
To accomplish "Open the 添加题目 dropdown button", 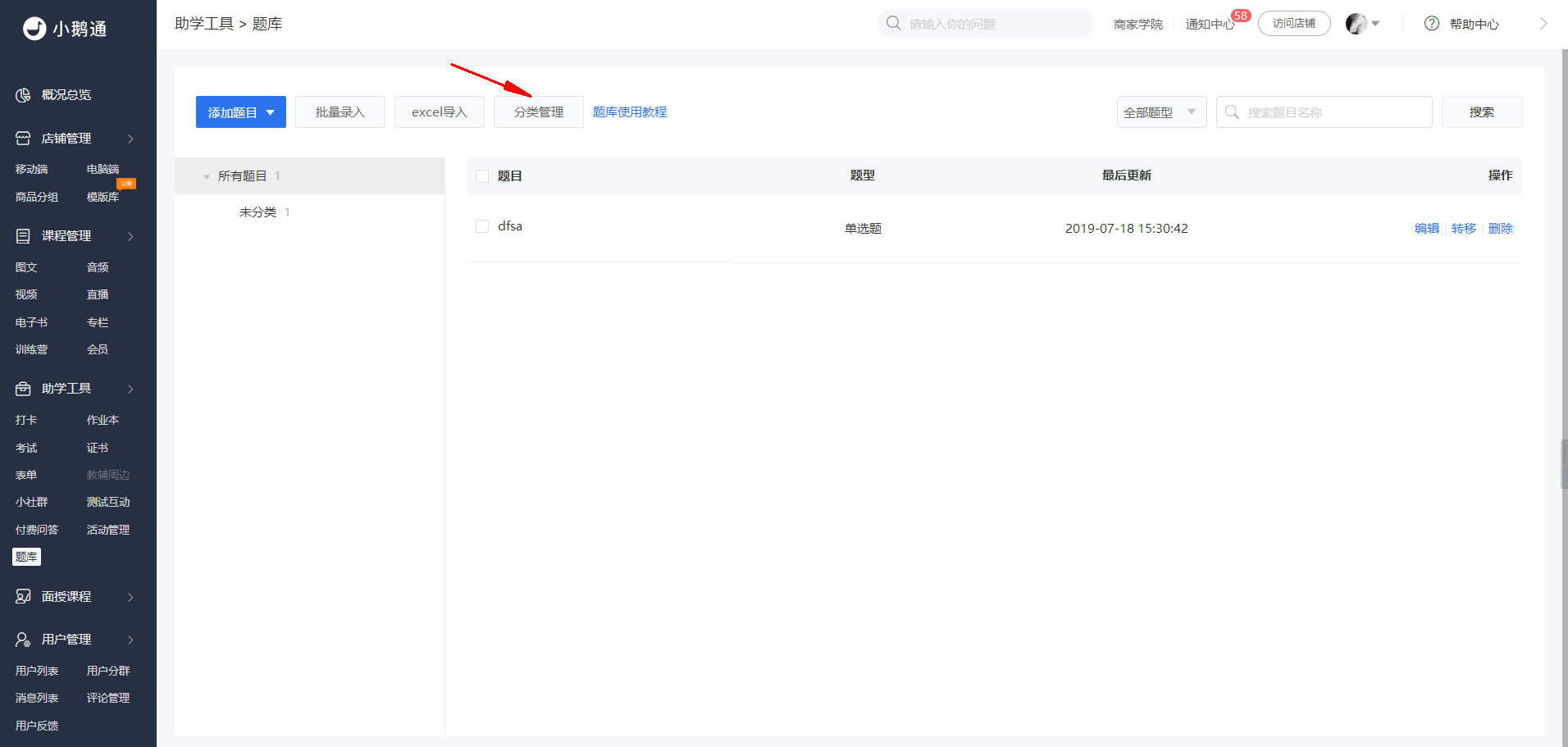I will pyautogui.click(x=241, y=112).
